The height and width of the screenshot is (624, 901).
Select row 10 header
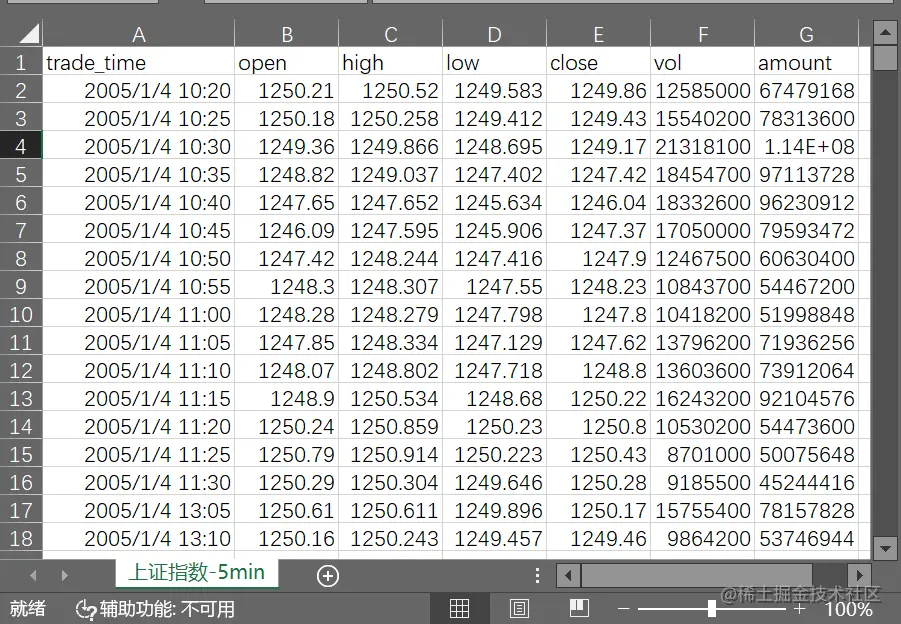point(21,314)
